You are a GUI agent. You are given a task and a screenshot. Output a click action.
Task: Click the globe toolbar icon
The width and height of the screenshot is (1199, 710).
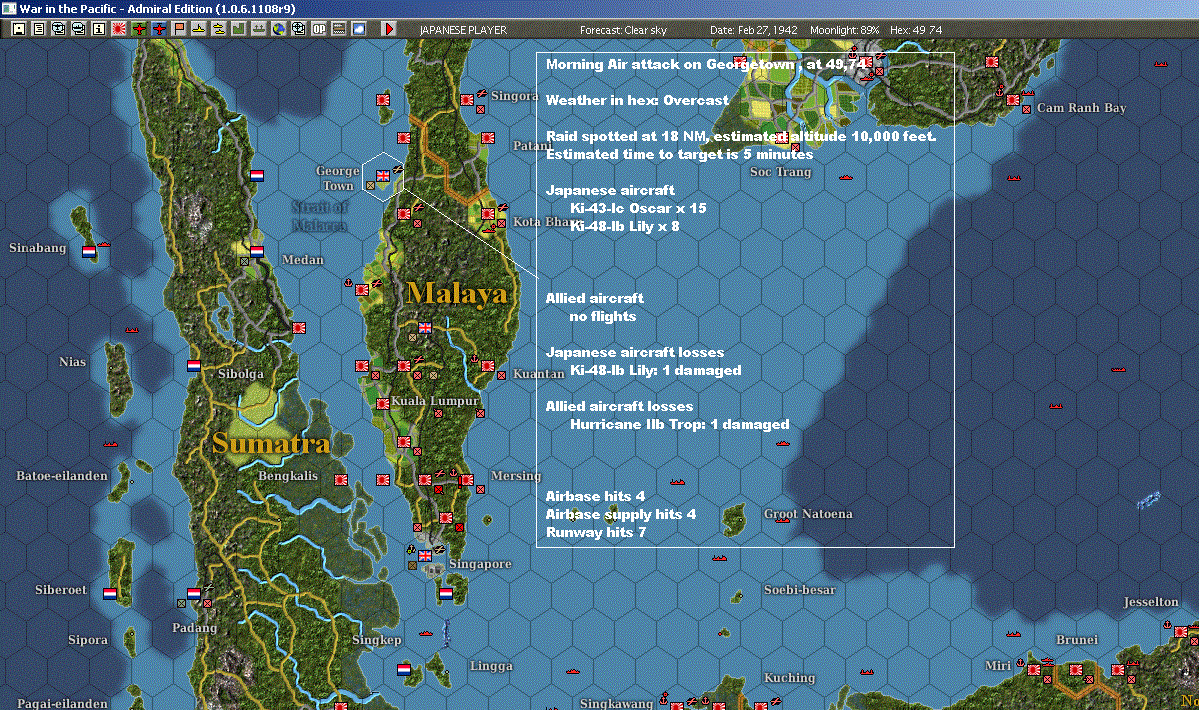278,29
